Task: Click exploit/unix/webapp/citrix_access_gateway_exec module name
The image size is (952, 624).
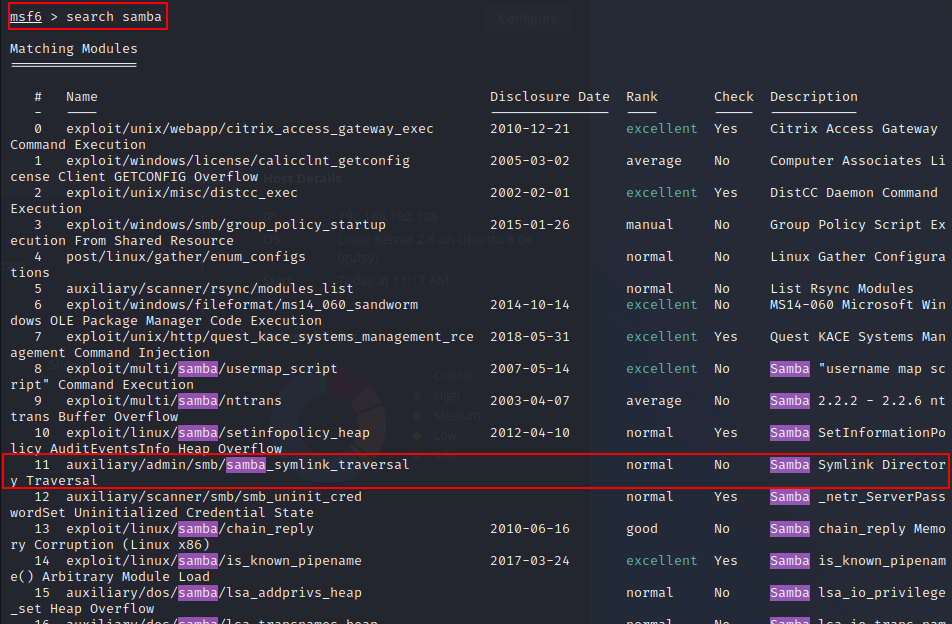Action: coord(250,129)
